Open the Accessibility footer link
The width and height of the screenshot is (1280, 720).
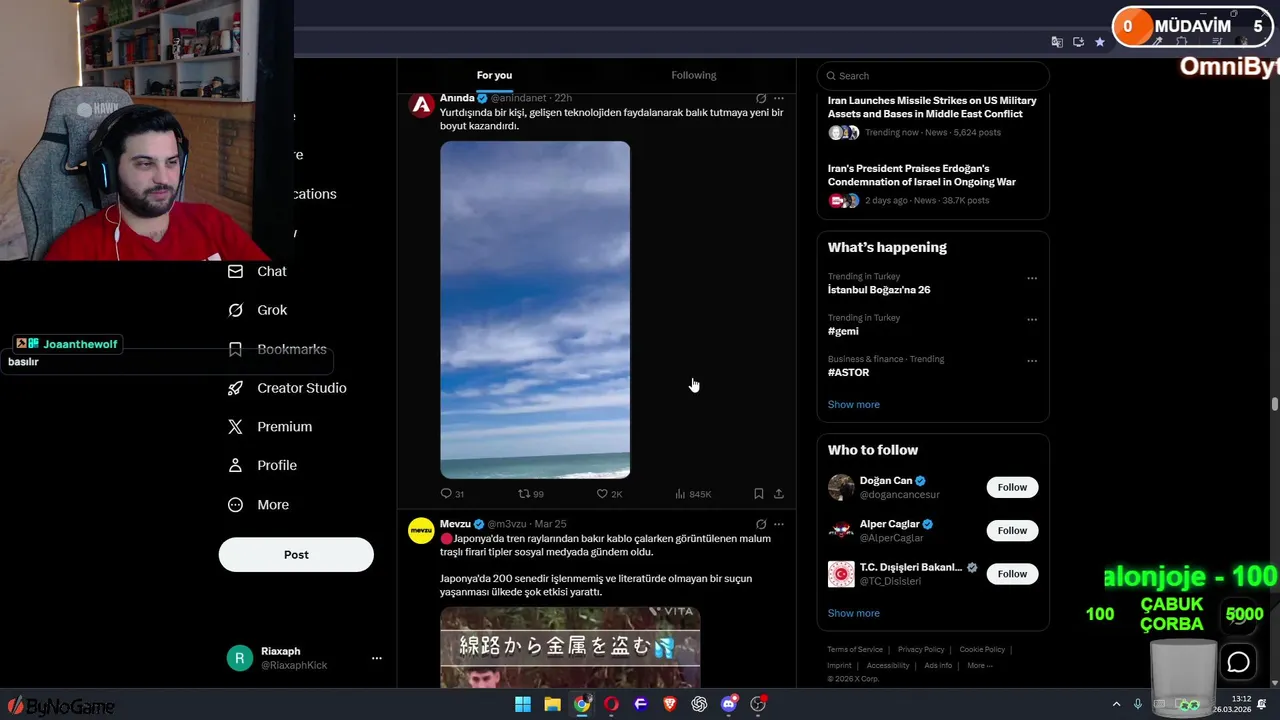pyautogui.click(x=888, y=665)
